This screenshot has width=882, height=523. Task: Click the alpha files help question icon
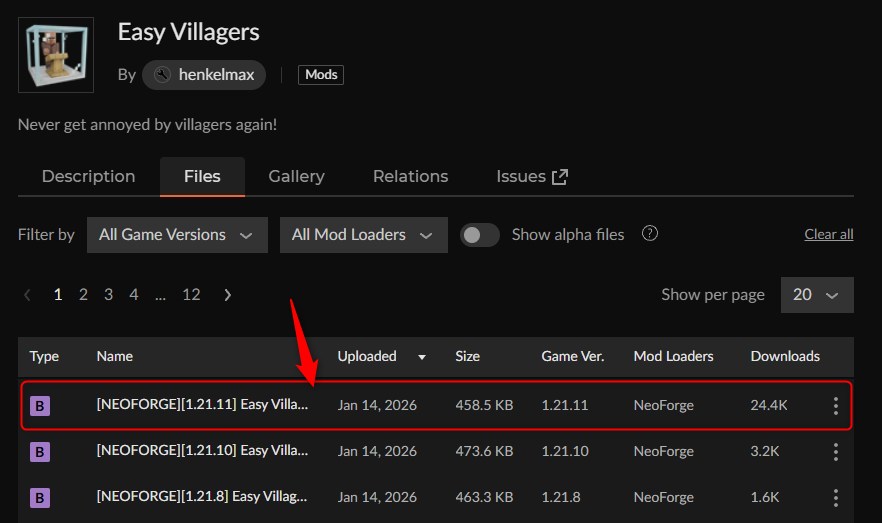[650, 234]
